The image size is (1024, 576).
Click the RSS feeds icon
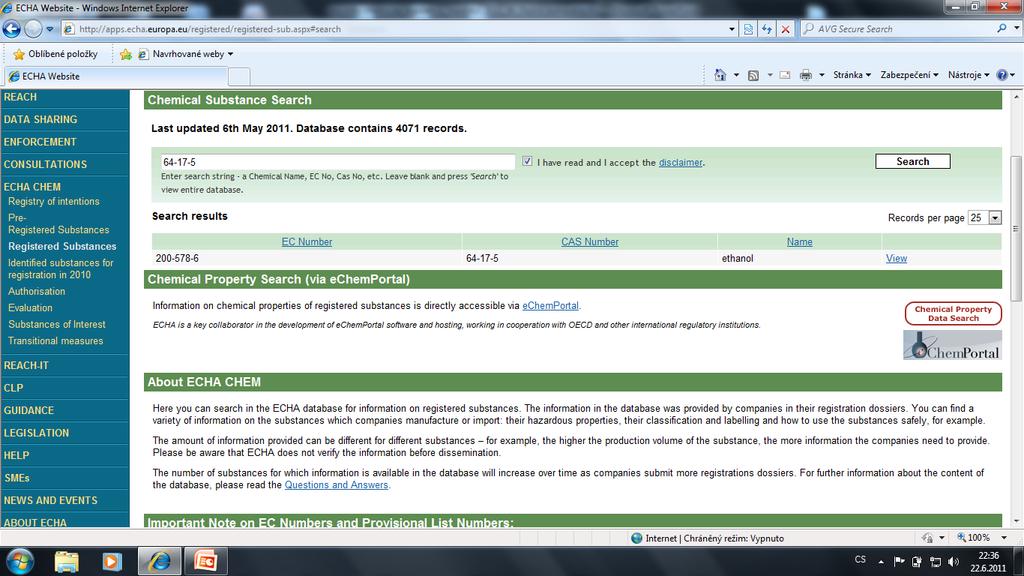(753, 75)
